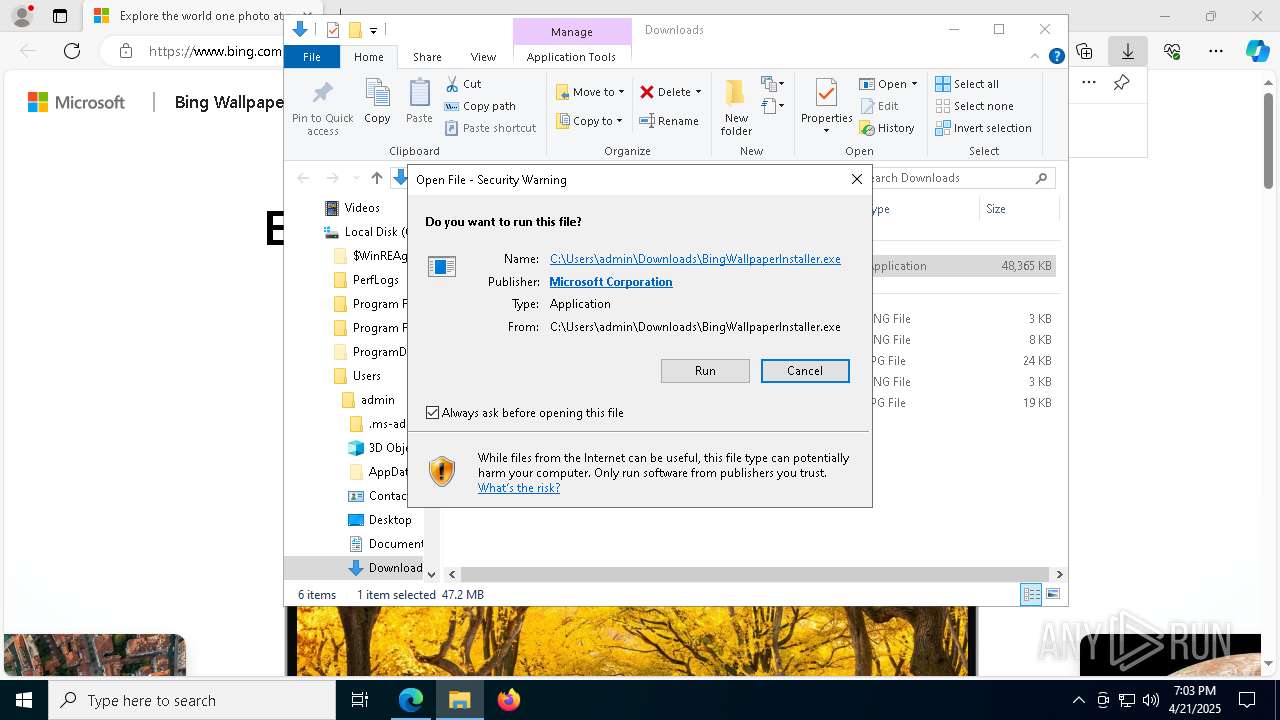Click Rename in Organize group
1280x720 pixels.
669,121
